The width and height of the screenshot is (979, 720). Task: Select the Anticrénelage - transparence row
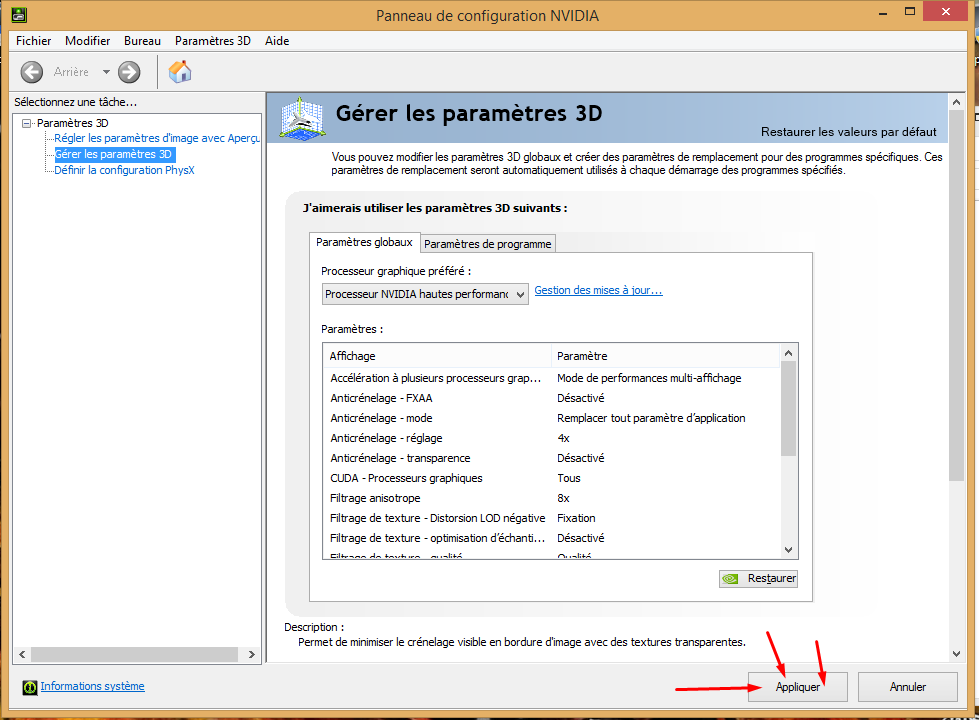tap(551, 458)
